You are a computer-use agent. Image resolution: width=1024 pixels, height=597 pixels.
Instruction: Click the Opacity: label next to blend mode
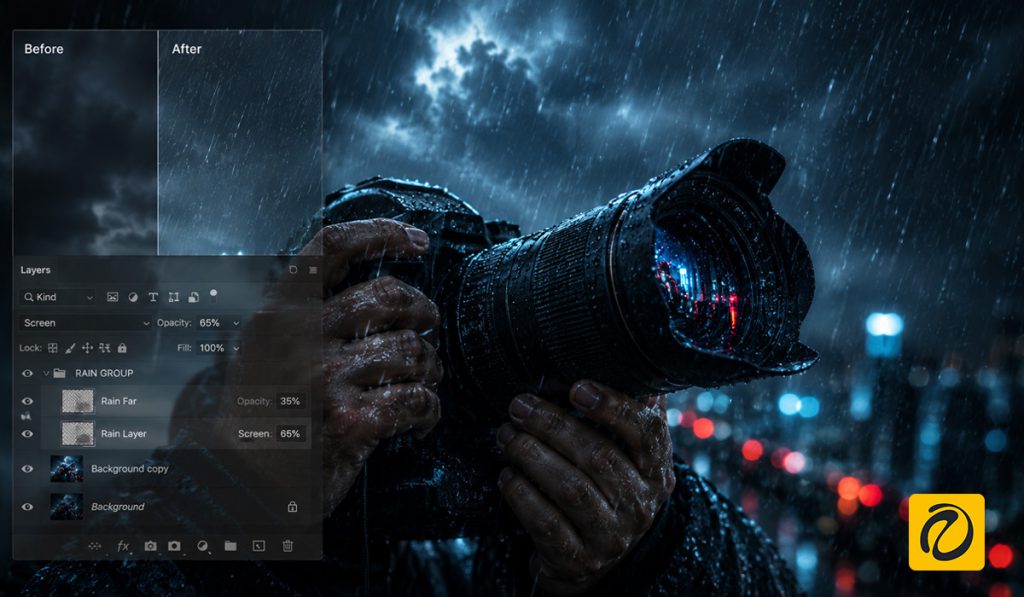[x=174, y=323]
